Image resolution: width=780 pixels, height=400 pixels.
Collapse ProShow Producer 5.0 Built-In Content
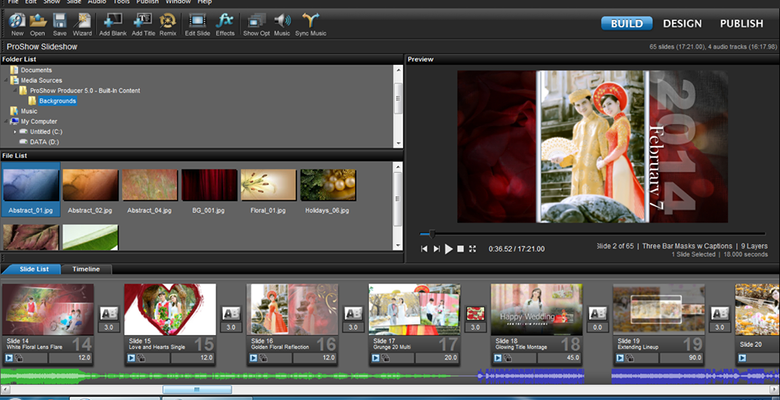(14, 90)
